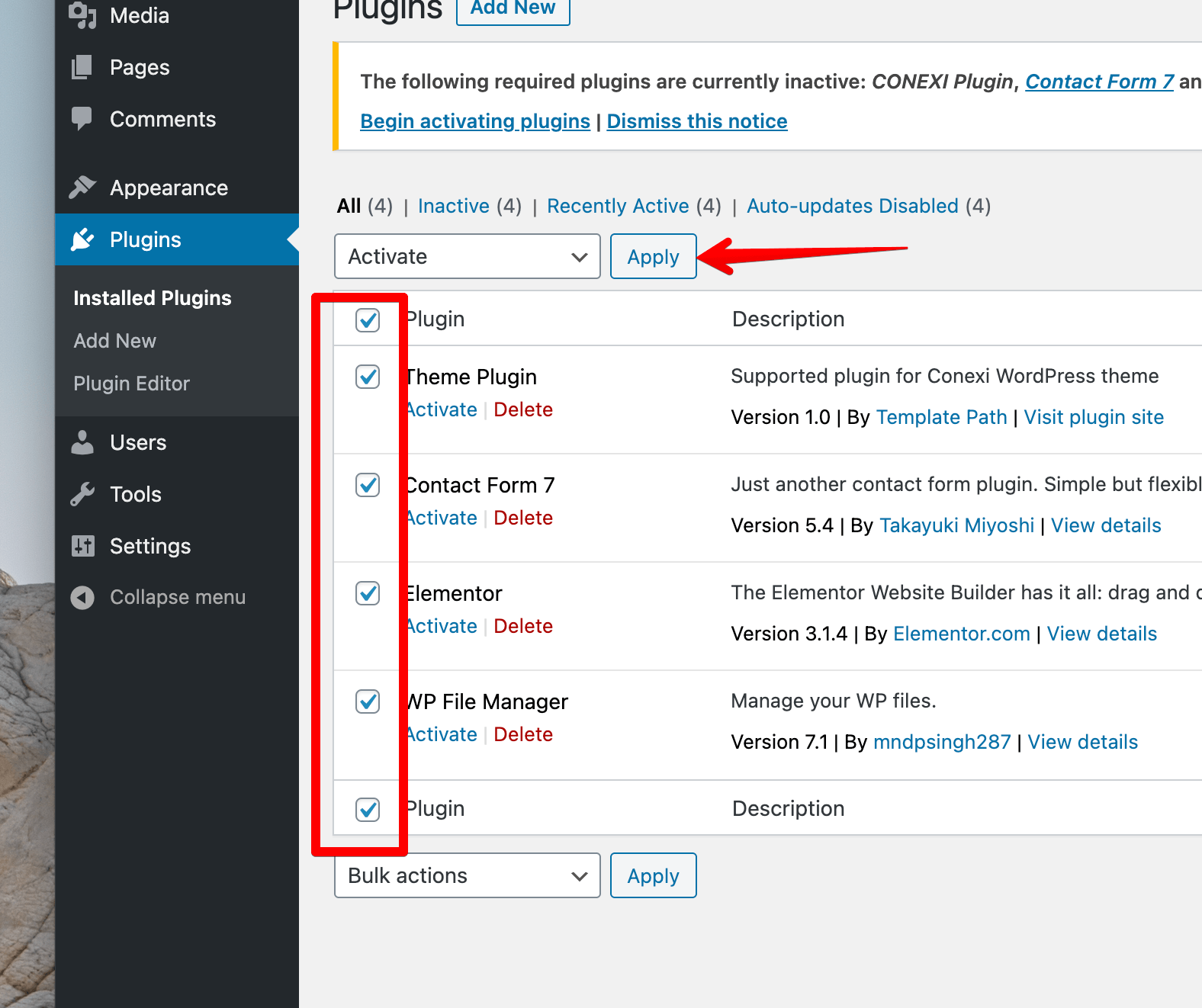Uncheck the Contact Form 7 checkbox
The height and width of the screenshot is (1008, 1202).
[x=368, y=485]
